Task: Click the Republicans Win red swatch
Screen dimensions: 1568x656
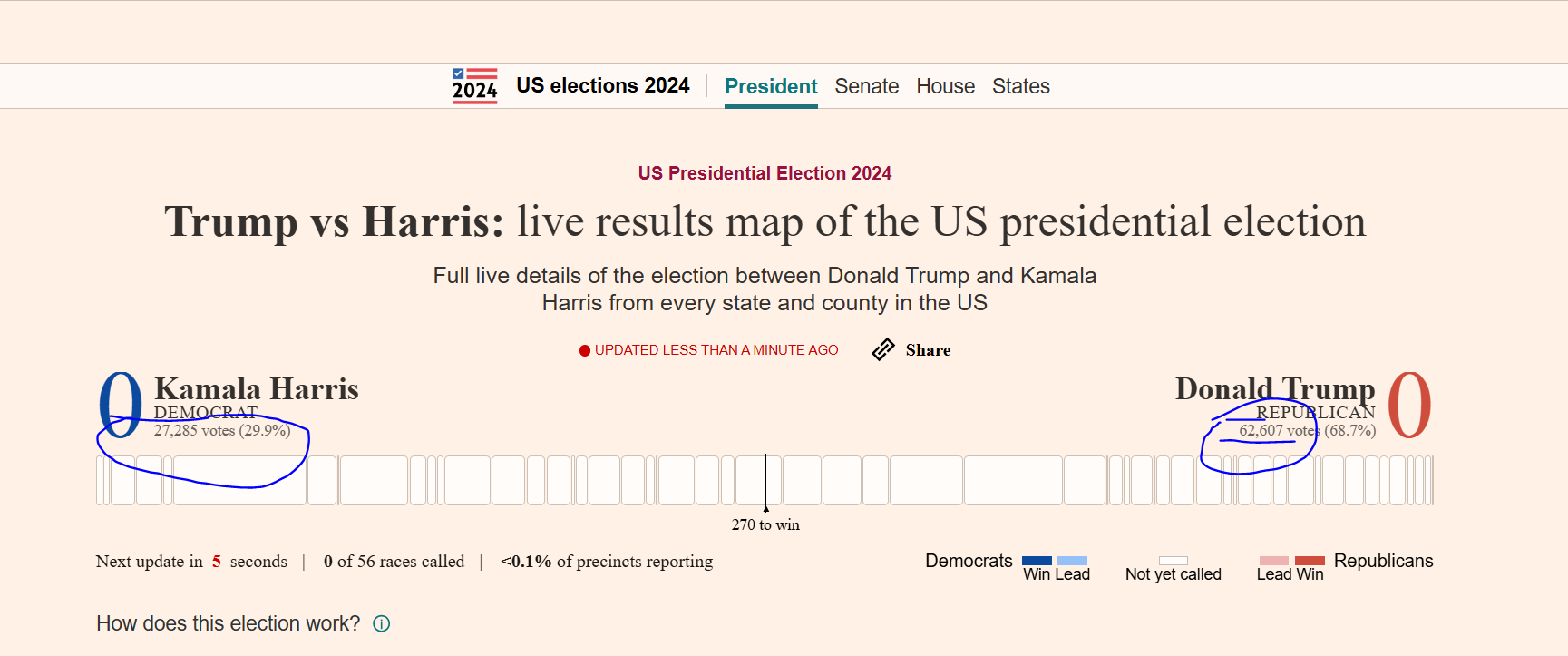Action: 1310,561
